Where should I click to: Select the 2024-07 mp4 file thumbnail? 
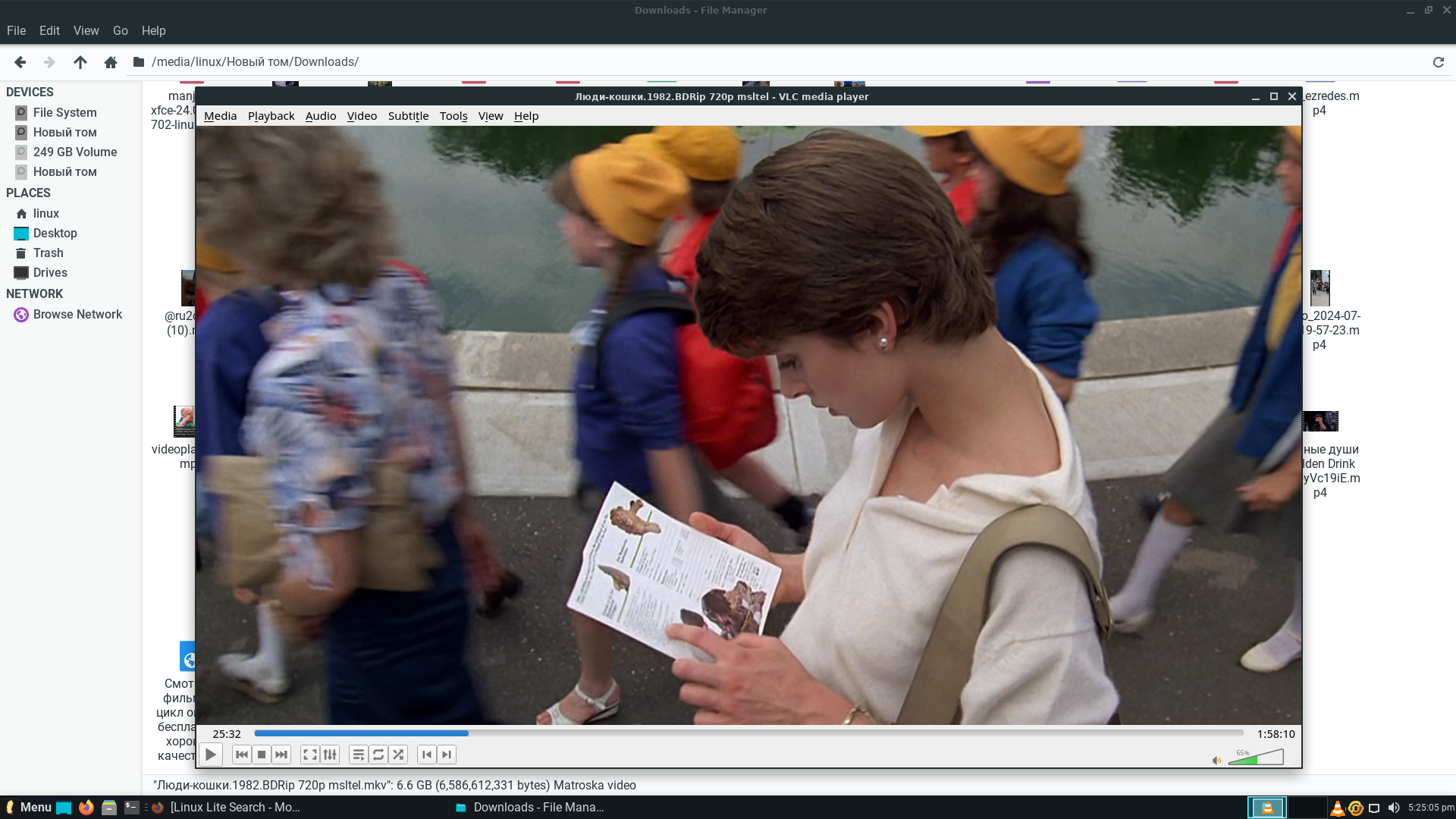pyautogui.click(x=1320, y=288)
